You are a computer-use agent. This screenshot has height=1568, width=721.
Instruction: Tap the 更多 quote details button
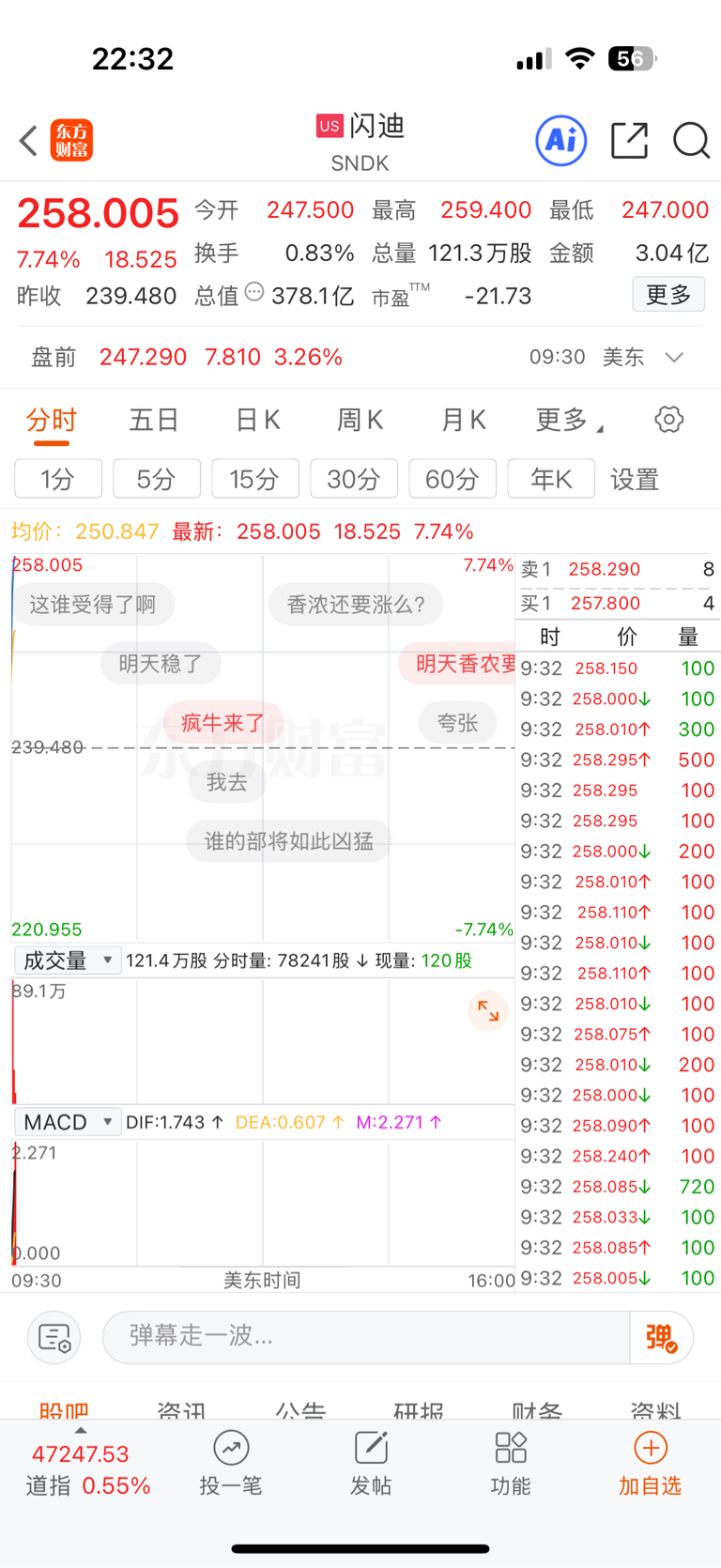[668, 295]
